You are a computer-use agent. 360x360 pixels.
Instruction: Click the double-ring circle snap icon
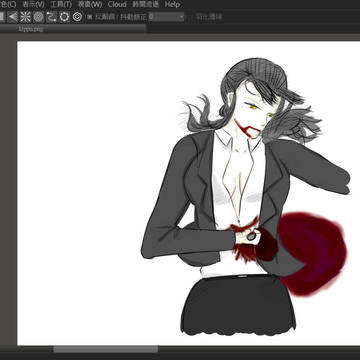point(77,17)
